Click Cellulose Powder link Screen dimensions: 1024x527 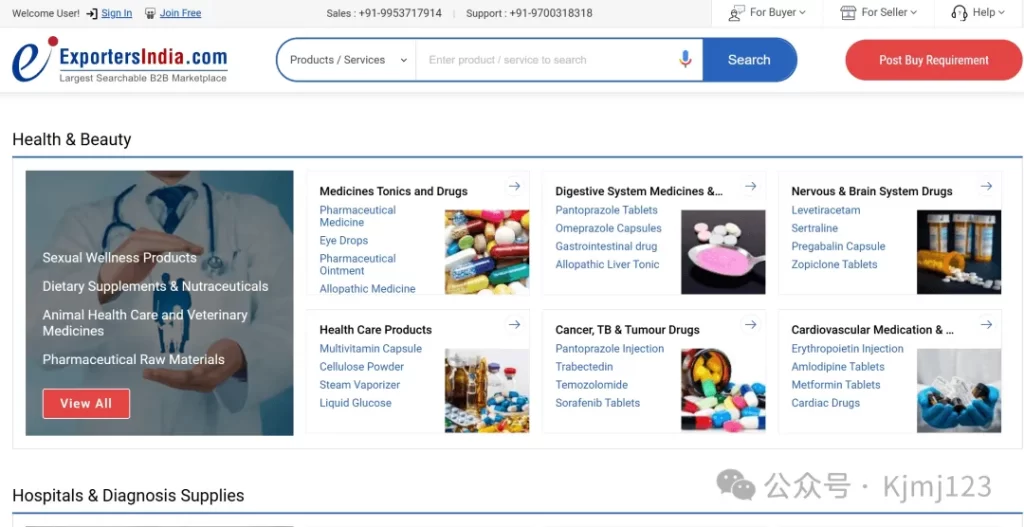point(361,367)
